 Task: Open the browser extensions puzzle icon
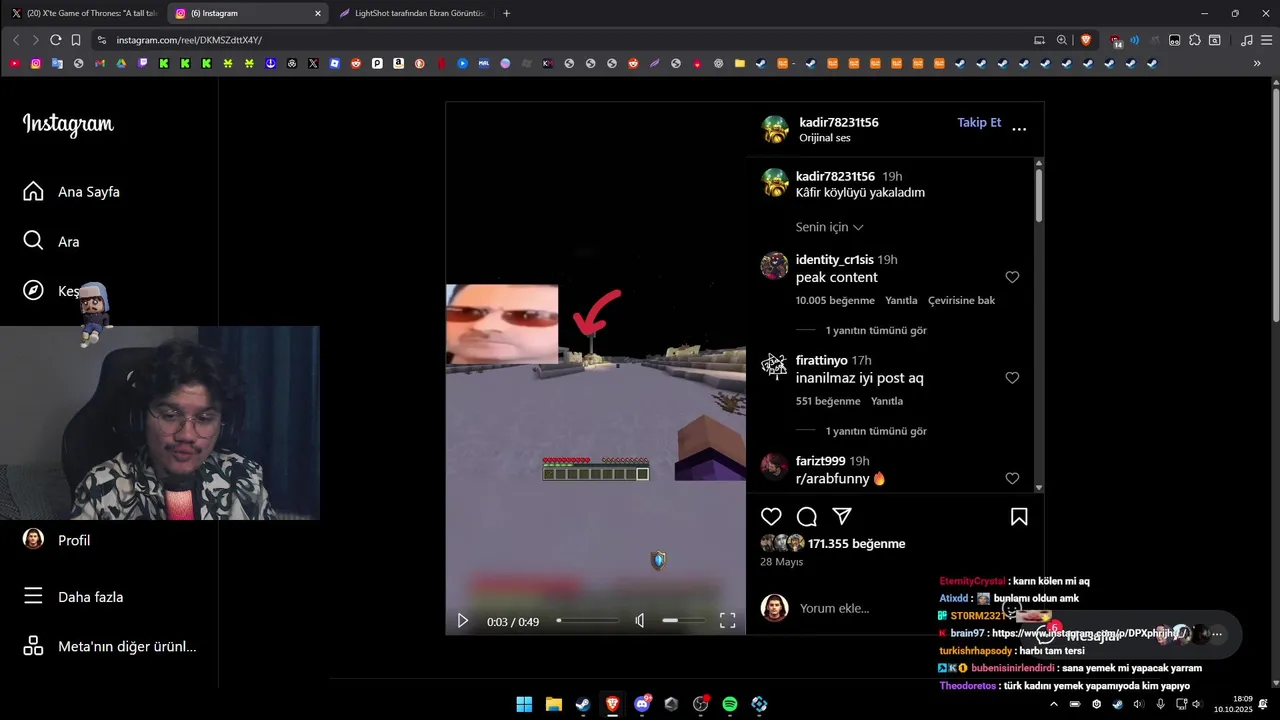[x=1194, y=40]
